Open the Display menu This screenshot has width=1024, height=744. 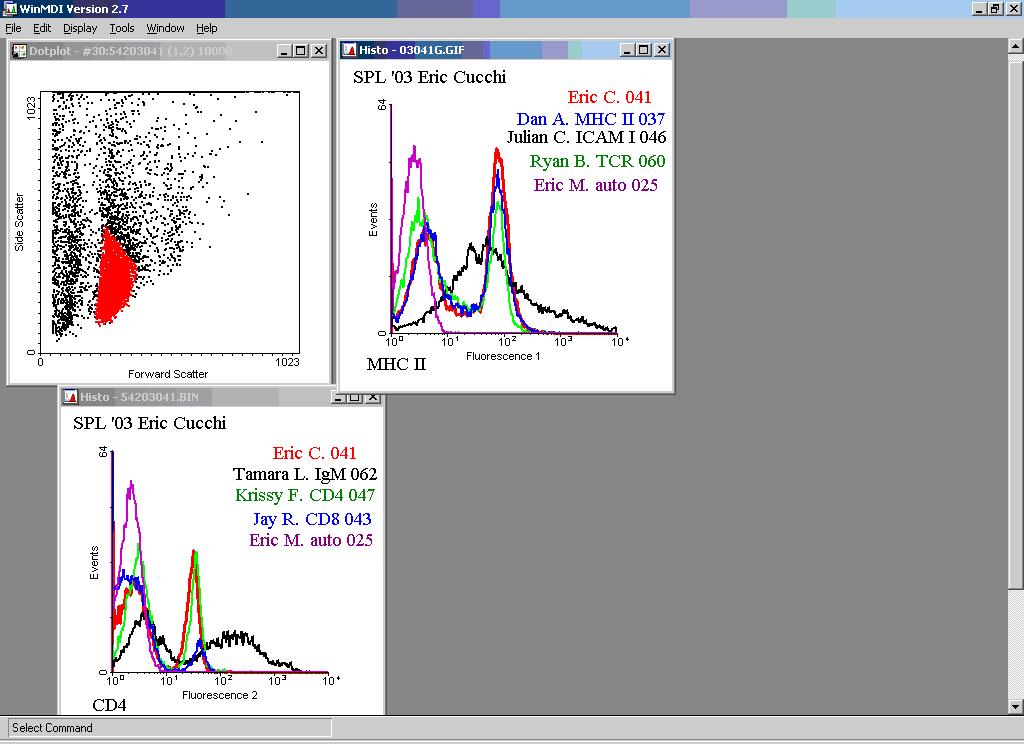tap(81, 28)
